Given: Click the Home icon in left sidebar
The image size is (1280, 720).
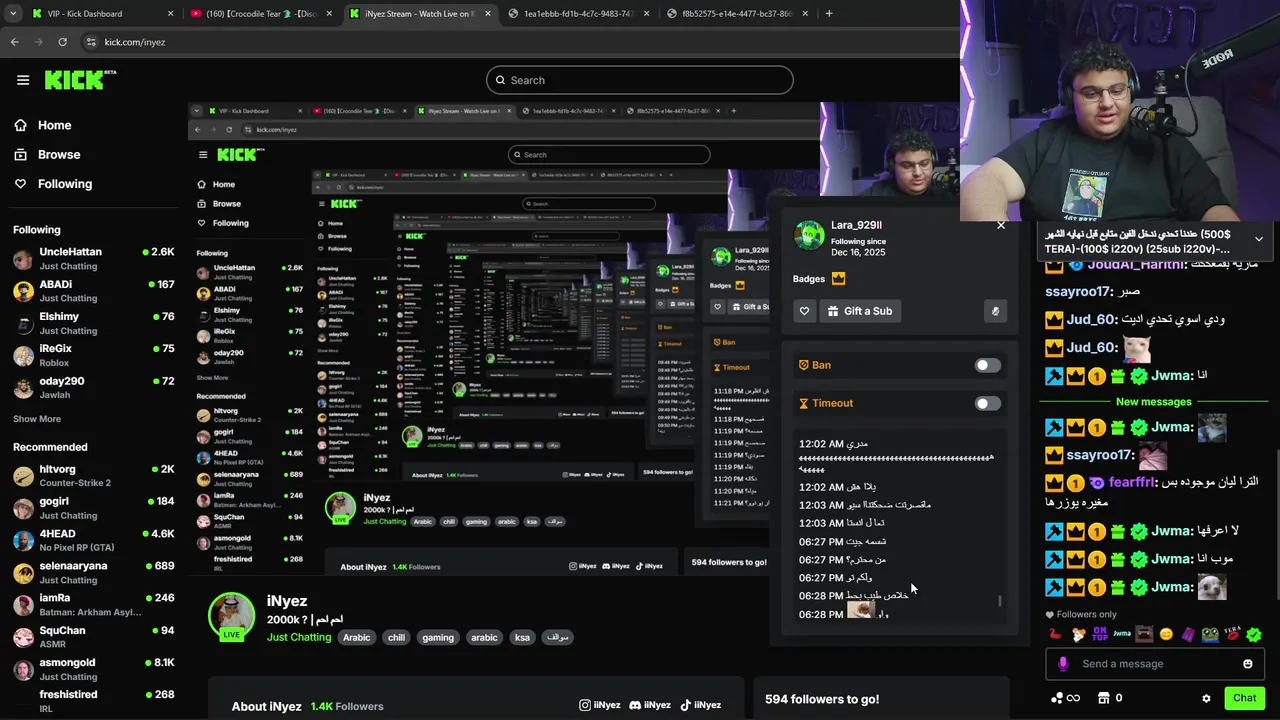Looking at the screenshot, I should click(x=20, y=125).
